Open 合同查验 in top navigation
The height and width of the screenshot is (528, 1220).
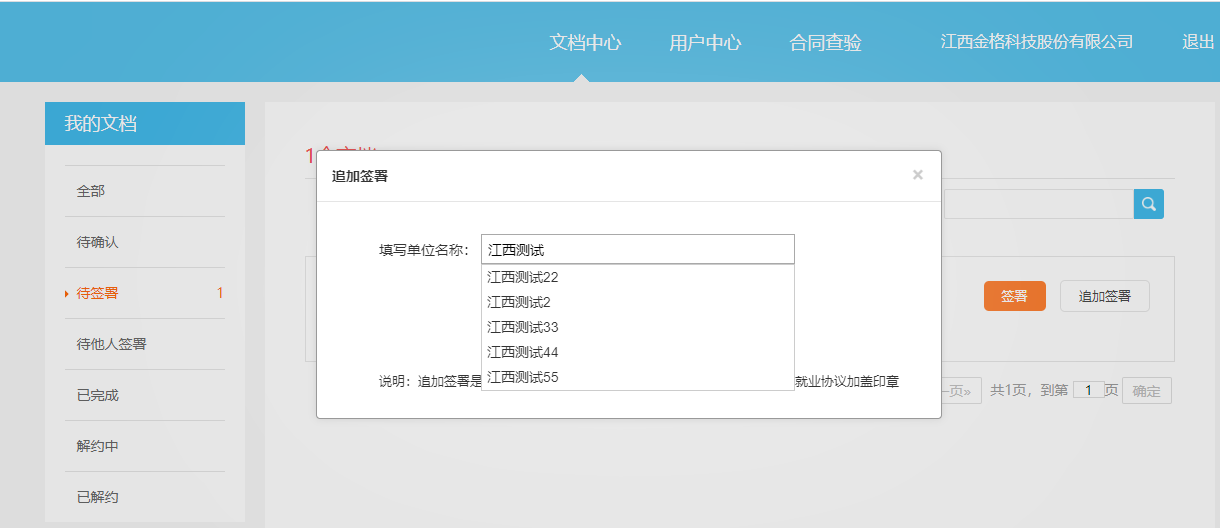coord(825,42)
